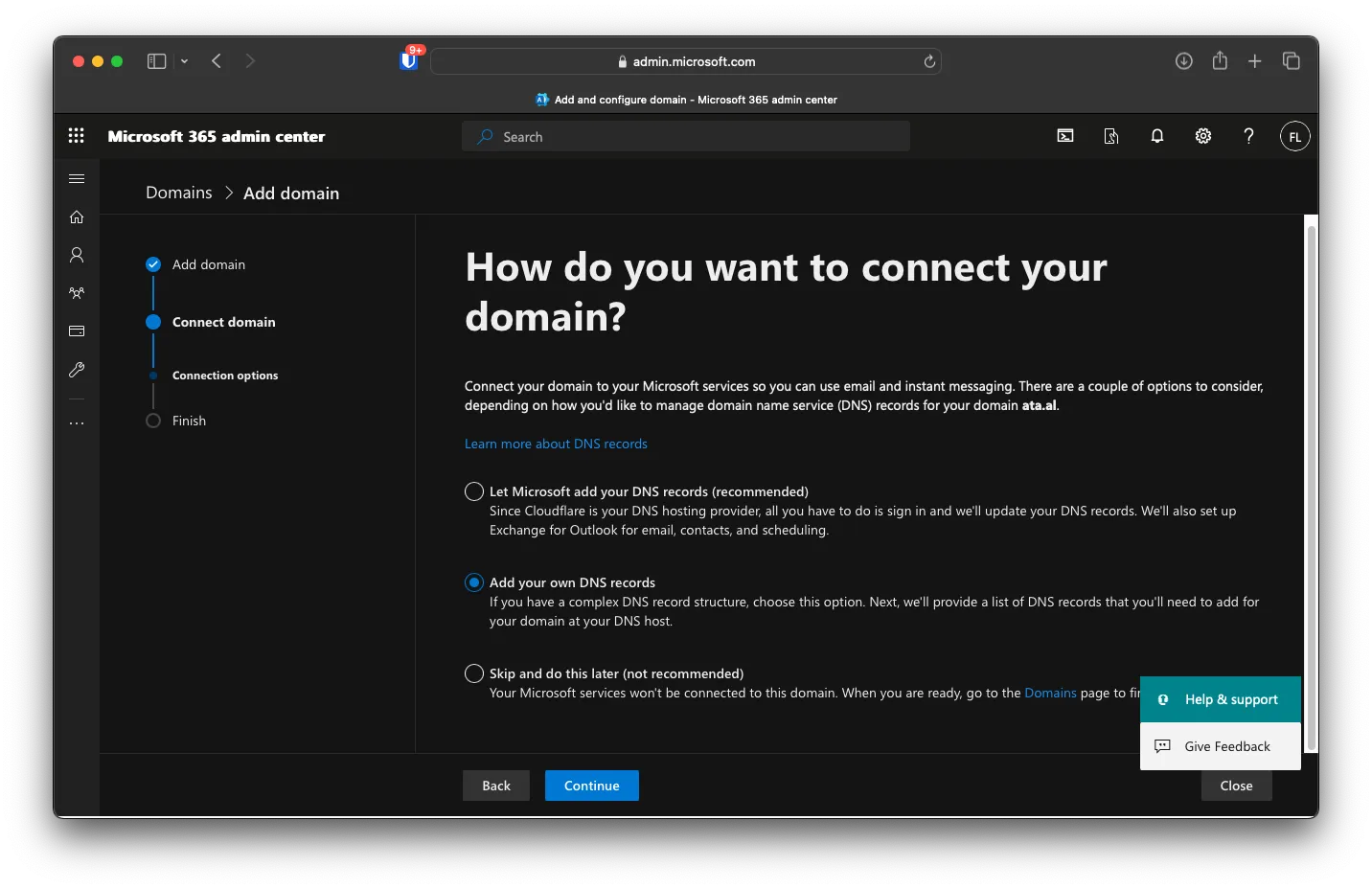Open Cloud Shell terminal icon

point(1065,136)
